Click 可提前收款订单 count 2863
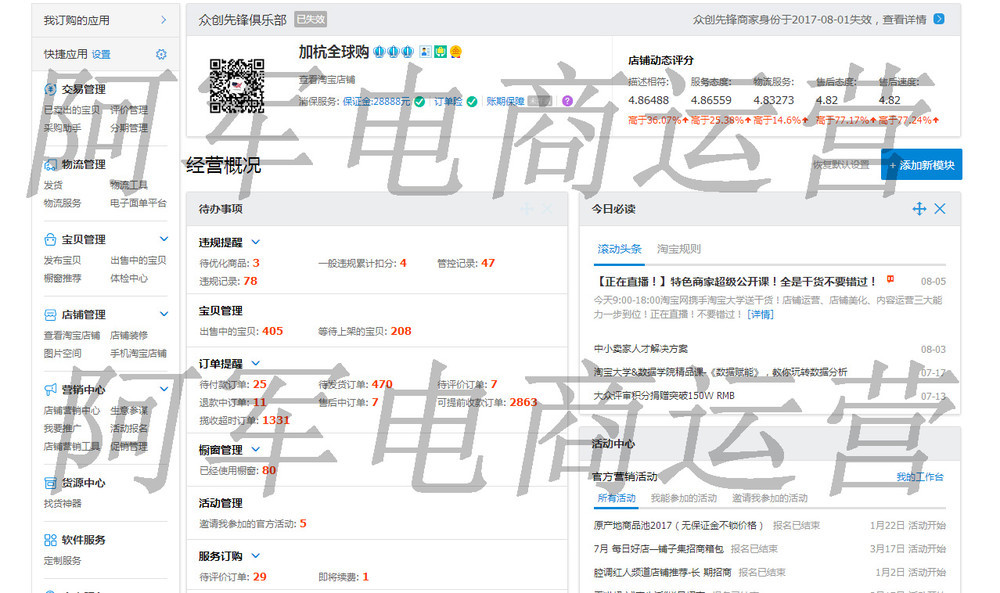1000x593 pixels. point(523,402)
